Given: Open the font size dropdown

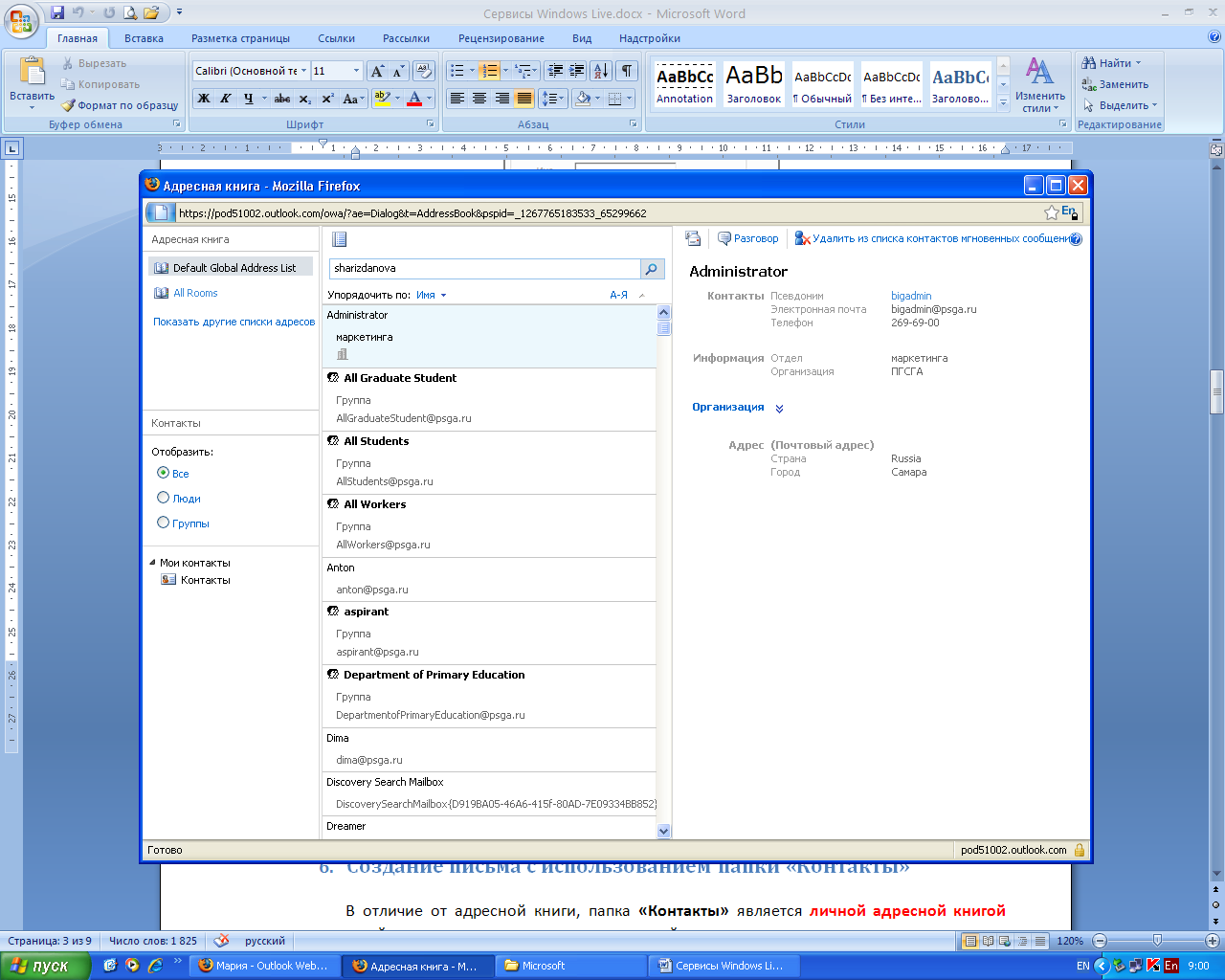Looking at the screenshot, I should pos(356,71).
